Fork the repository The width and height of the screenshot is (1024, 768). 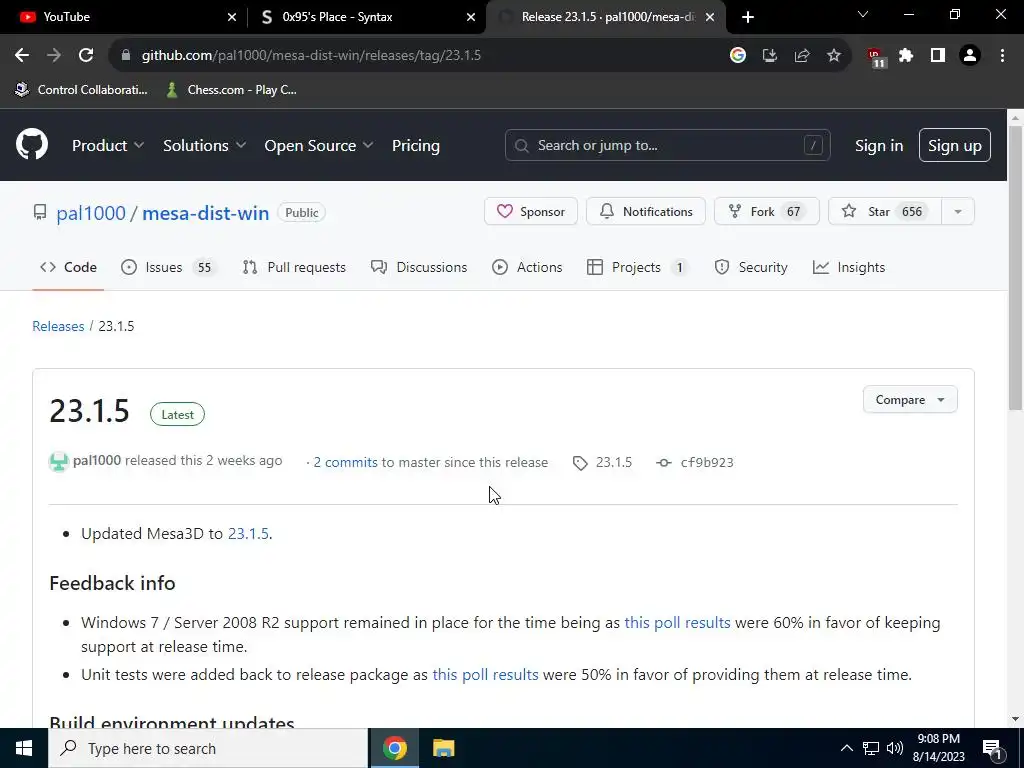[767, 211]
